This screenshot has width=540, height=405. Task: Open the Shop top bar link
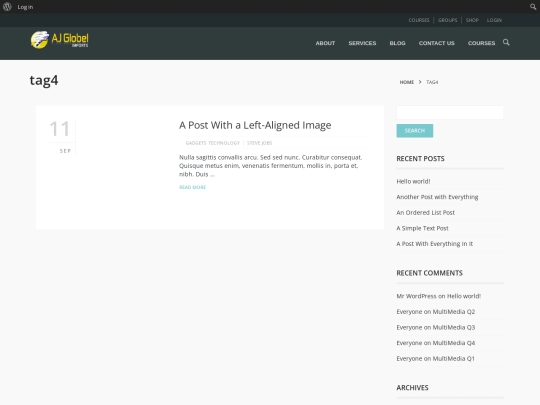[472, 20]
